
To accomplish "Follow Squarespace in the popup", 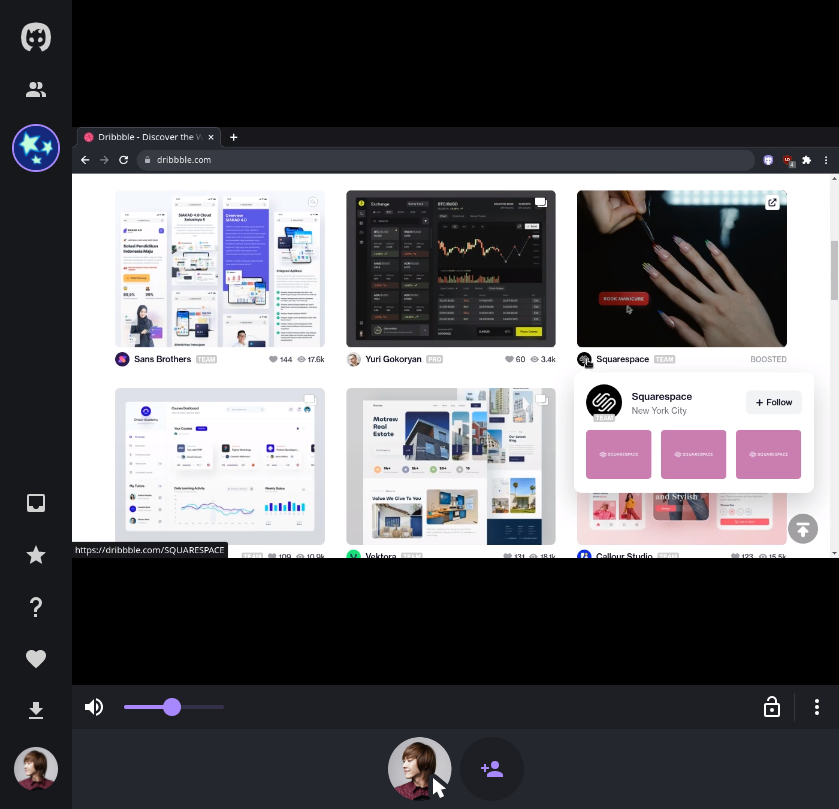I will pos(774,402).
